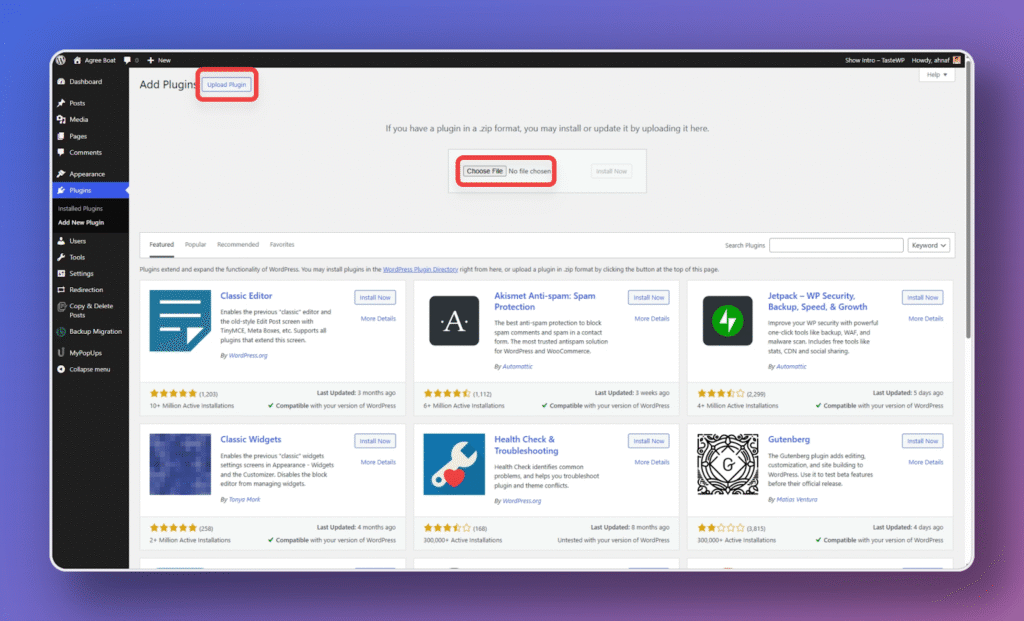Open Add New Plugin submenu item
This screenshot has height=621, width=1024.
click(81, 223)
